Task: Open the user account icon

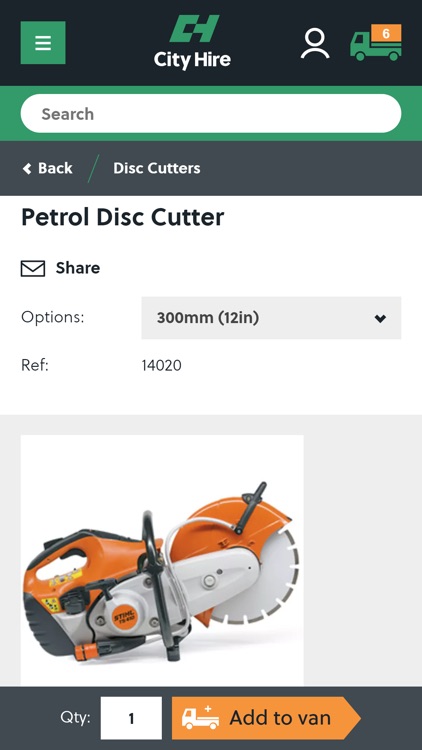Action: (315, 44)
